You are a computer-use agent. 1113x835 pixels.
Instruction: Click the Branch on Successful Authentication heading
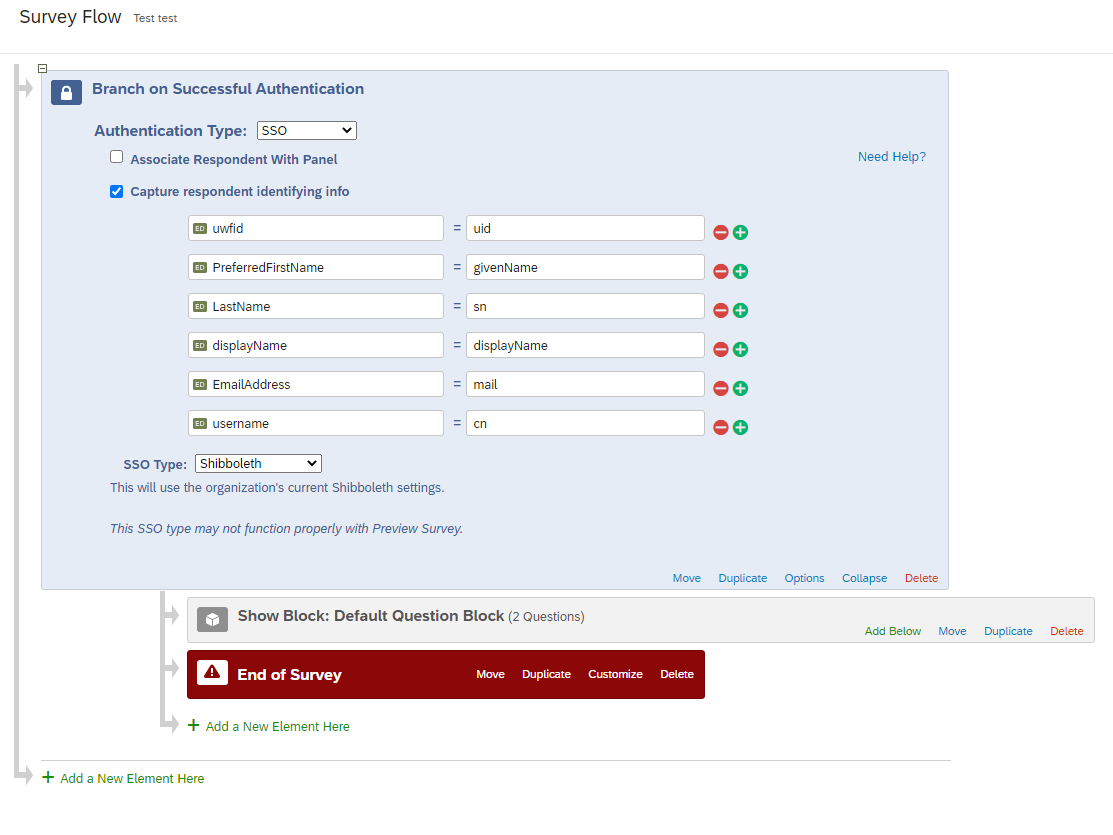(228, 89)
